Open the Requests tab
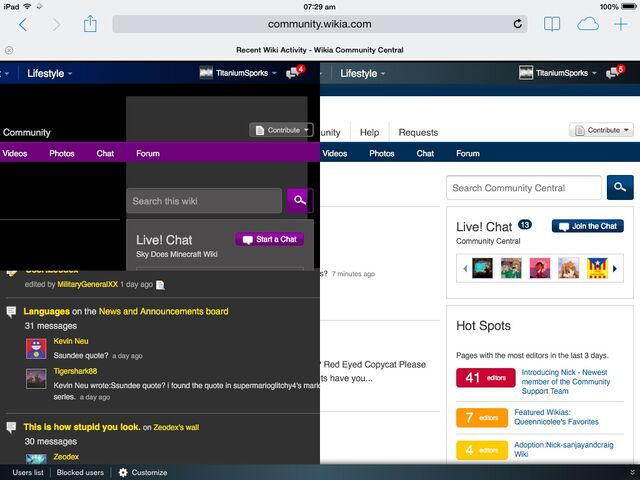The height and width of the screenshot is (480, 640). pyautogui.click(x=418, y=133)
